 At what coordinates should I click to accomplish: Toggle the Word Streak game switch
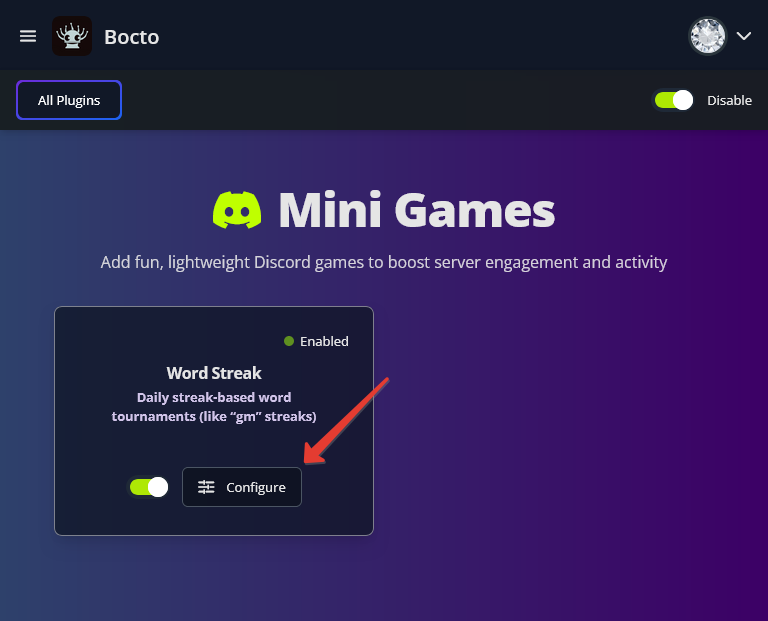click(149, 487)
